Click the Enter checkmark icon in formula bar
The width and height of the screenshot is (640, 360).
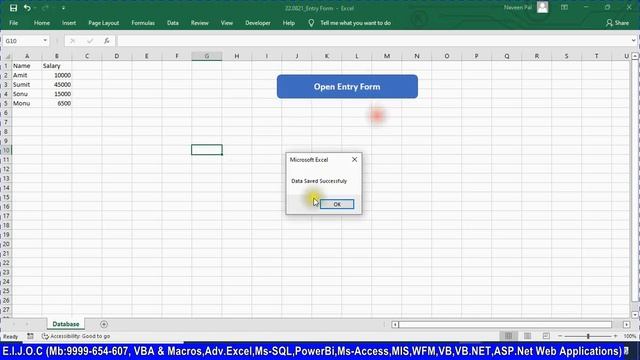[90, 41]
